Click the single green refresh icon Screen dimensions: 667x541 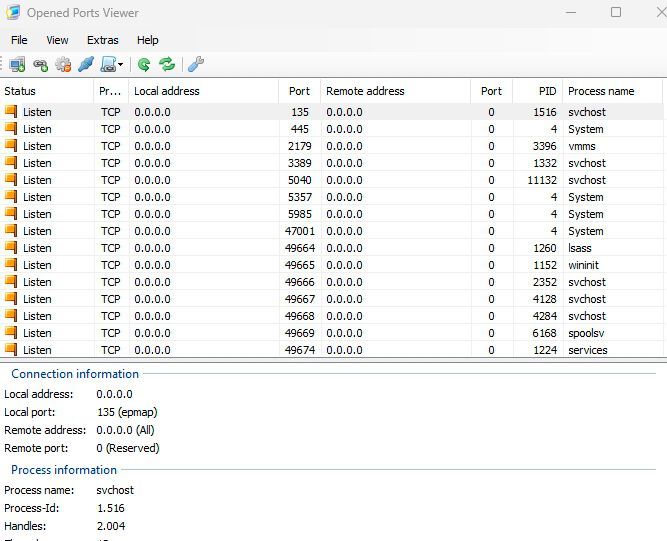point(144,65)
